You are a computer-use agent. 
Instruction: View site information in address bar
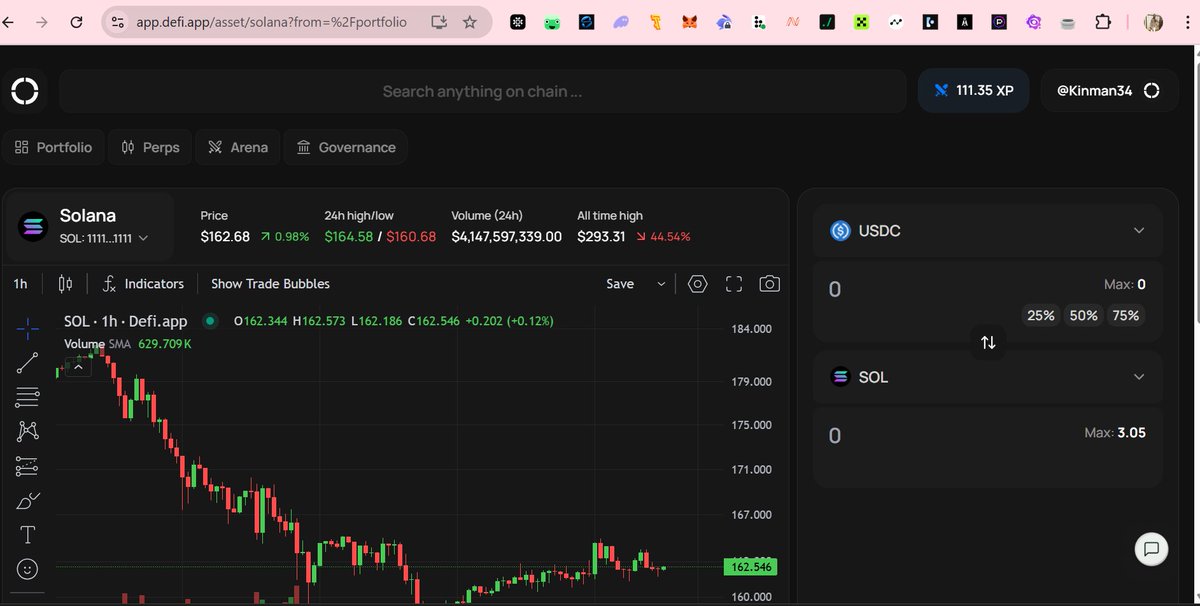coord(118,22)
